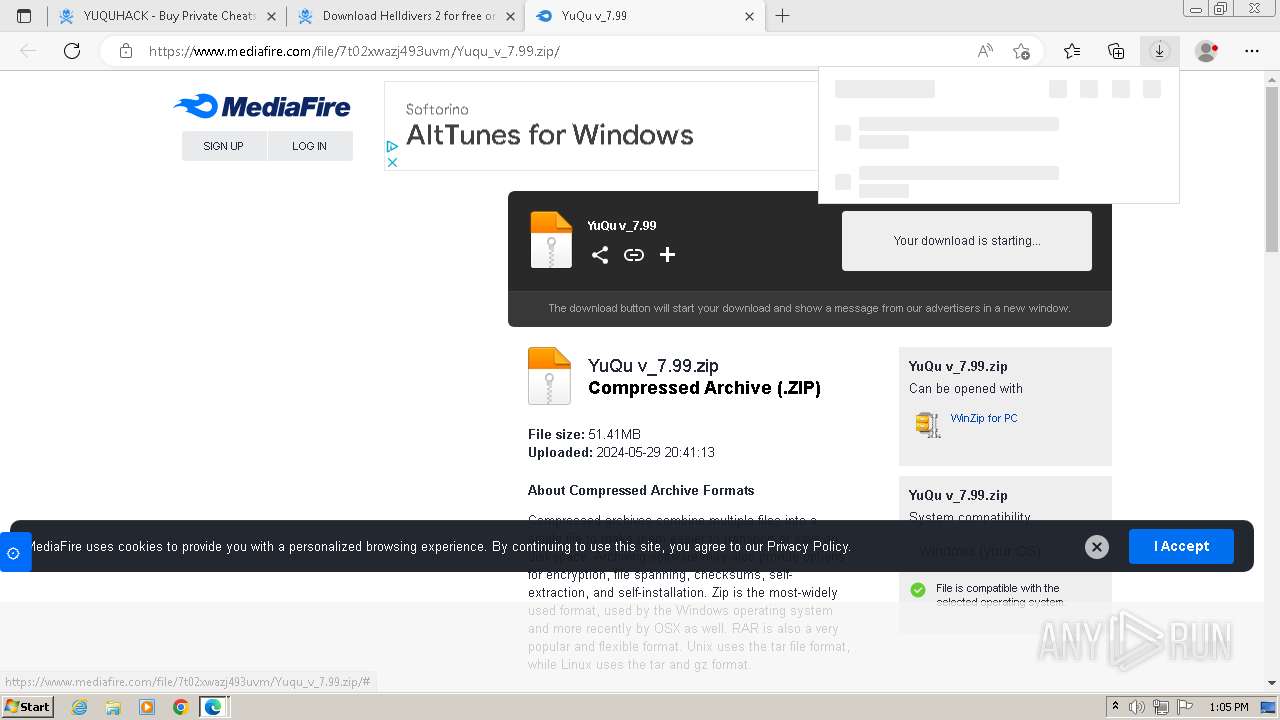This screenshot has height=720, width=1280.
Task: Click the Your download is starting button
Action: tap(967, 241)
